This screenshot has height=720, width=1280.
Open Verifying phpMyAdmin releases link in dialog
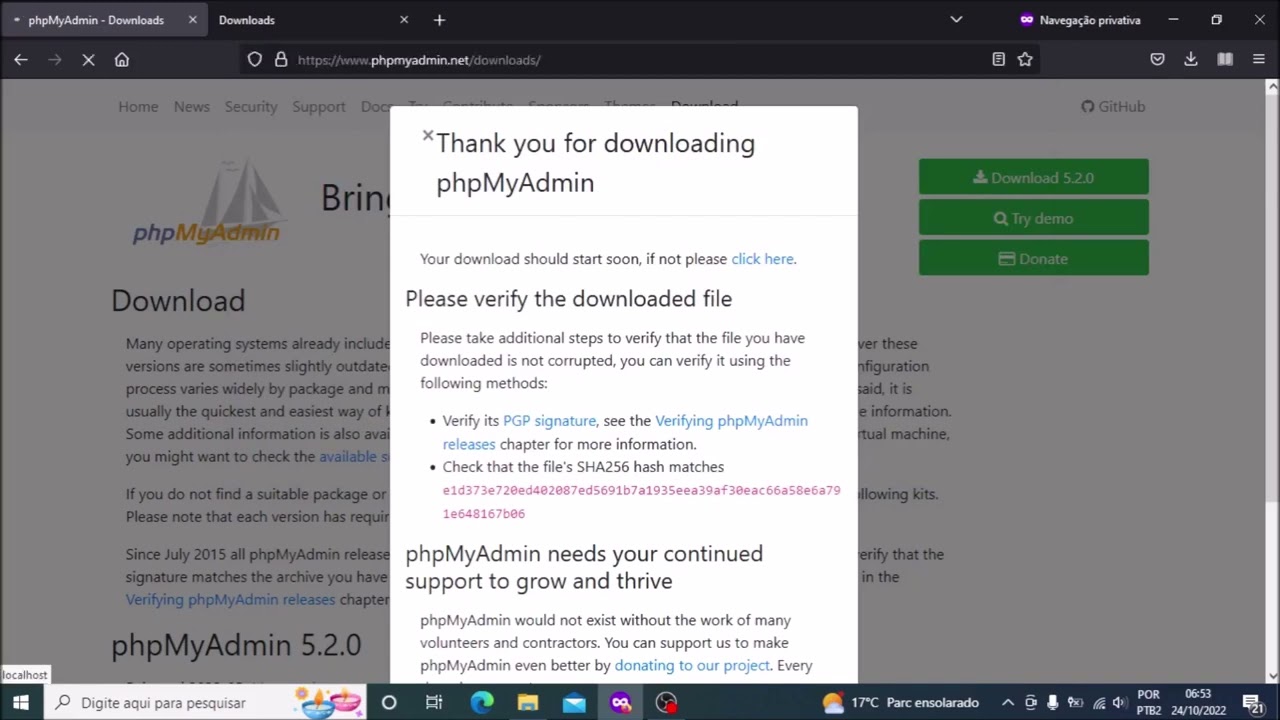click(x=625, y=432)
